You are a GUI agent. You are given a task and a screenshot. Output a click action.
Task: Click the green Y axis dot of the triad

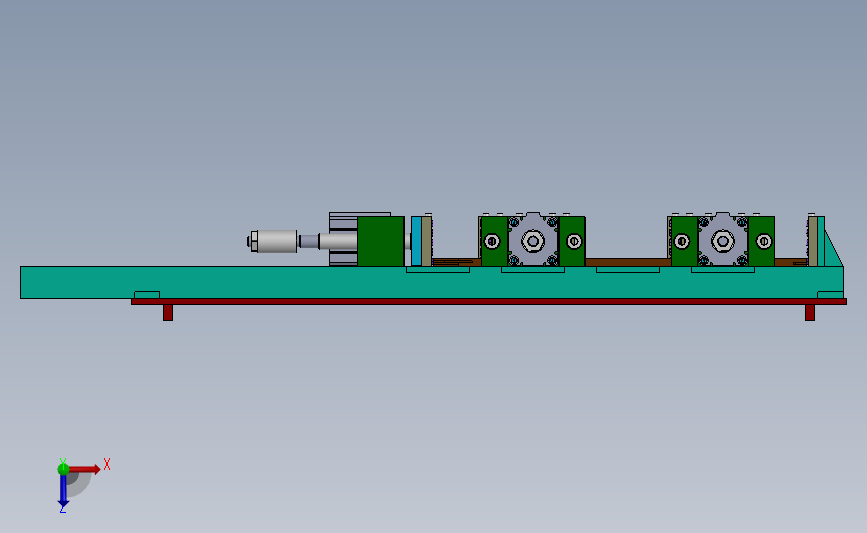[63, 469]
